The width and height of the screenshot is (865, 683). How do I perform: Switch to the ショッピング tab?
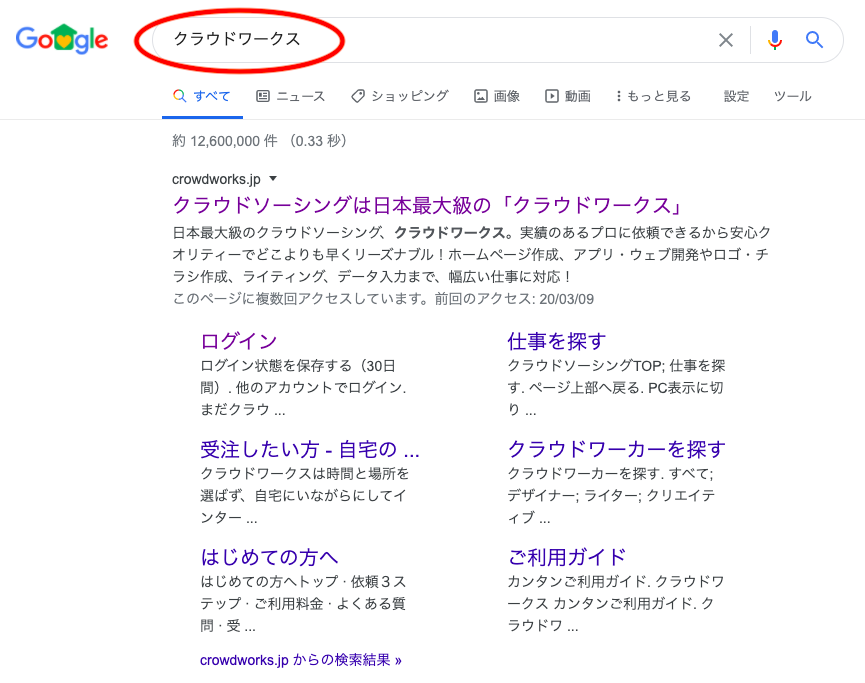coord(400,96)
